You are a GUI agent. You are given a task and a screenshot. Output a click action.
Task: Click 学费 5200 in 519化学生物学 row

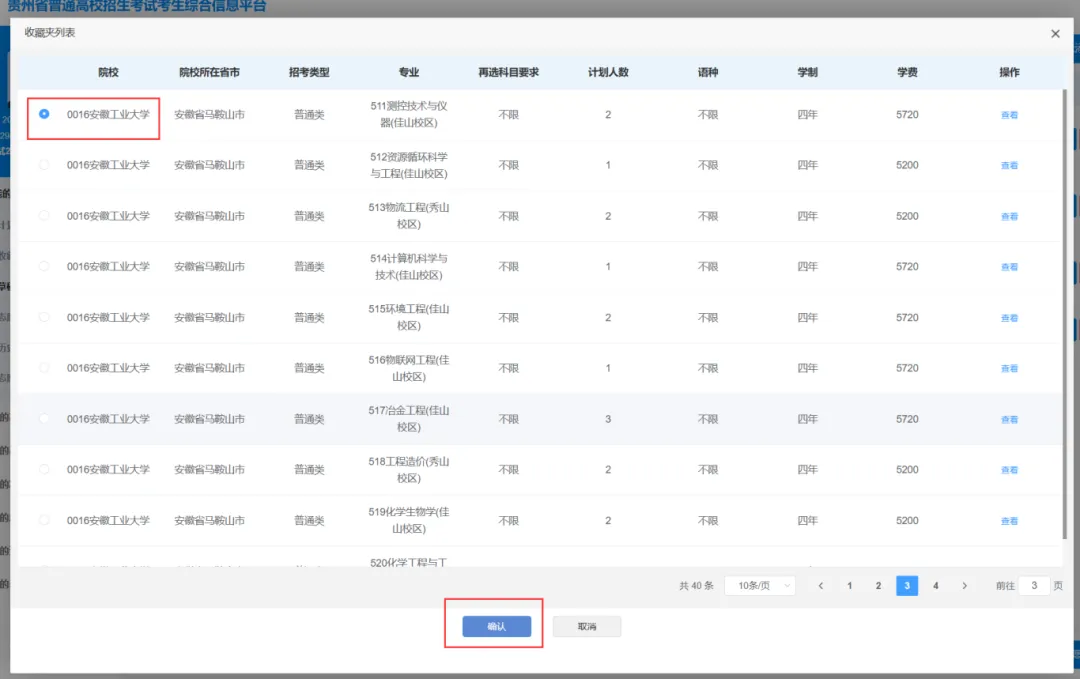click(907, 521)
